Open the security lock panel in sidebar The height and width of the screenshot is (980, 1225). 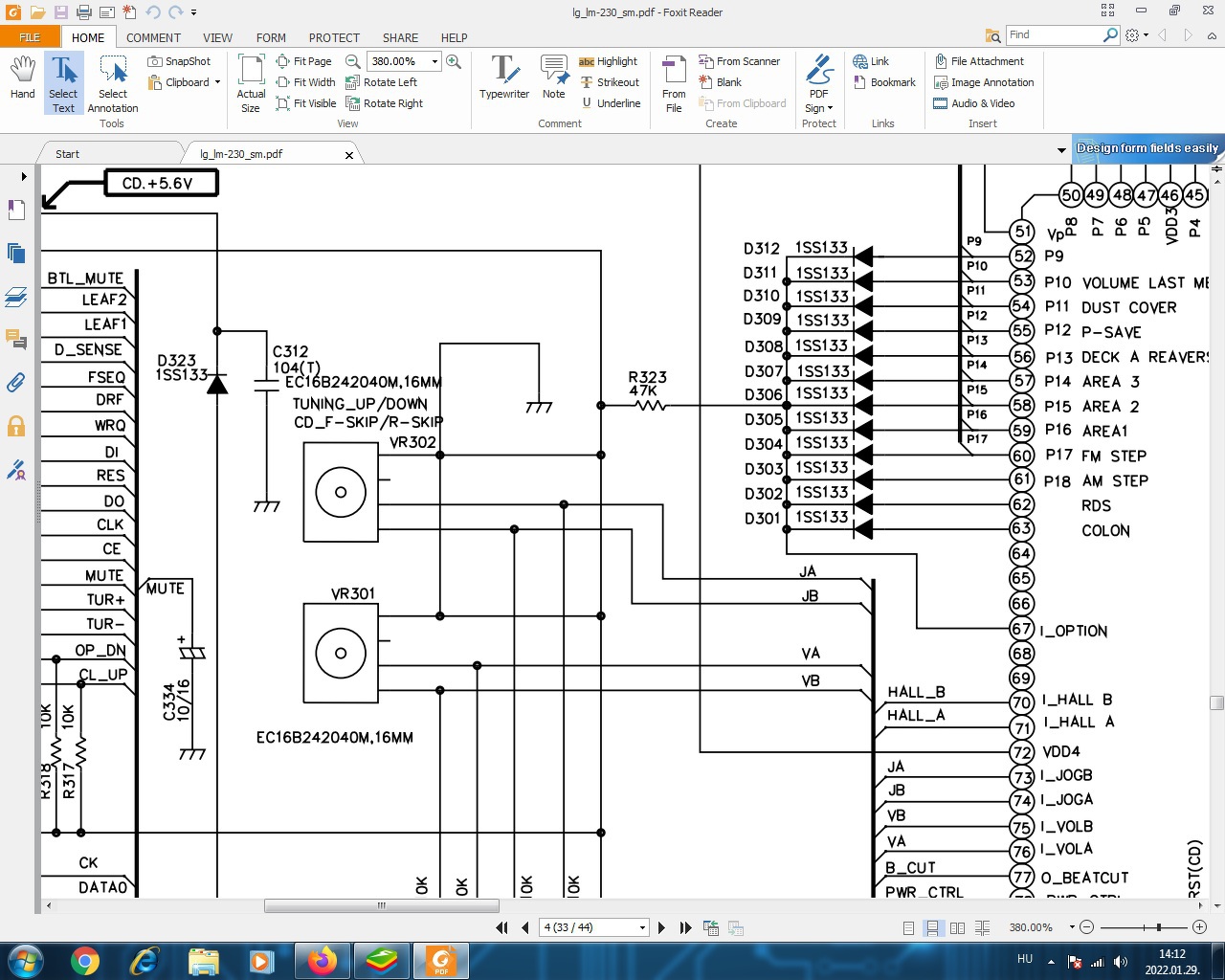click(x=16, y=426)
